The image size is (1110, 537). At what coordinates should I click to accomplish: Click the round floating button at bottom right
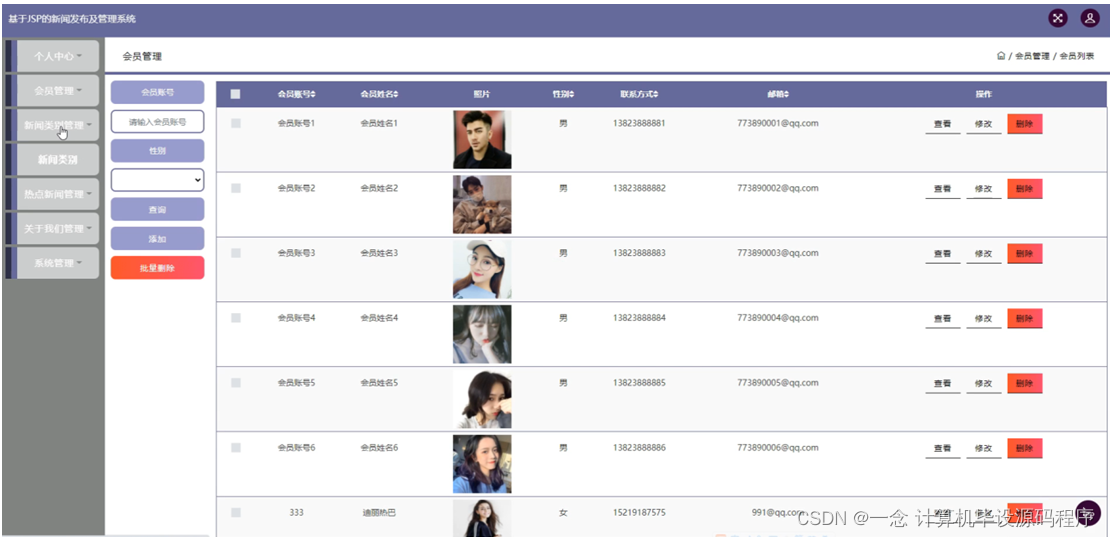click(1088, 513)
